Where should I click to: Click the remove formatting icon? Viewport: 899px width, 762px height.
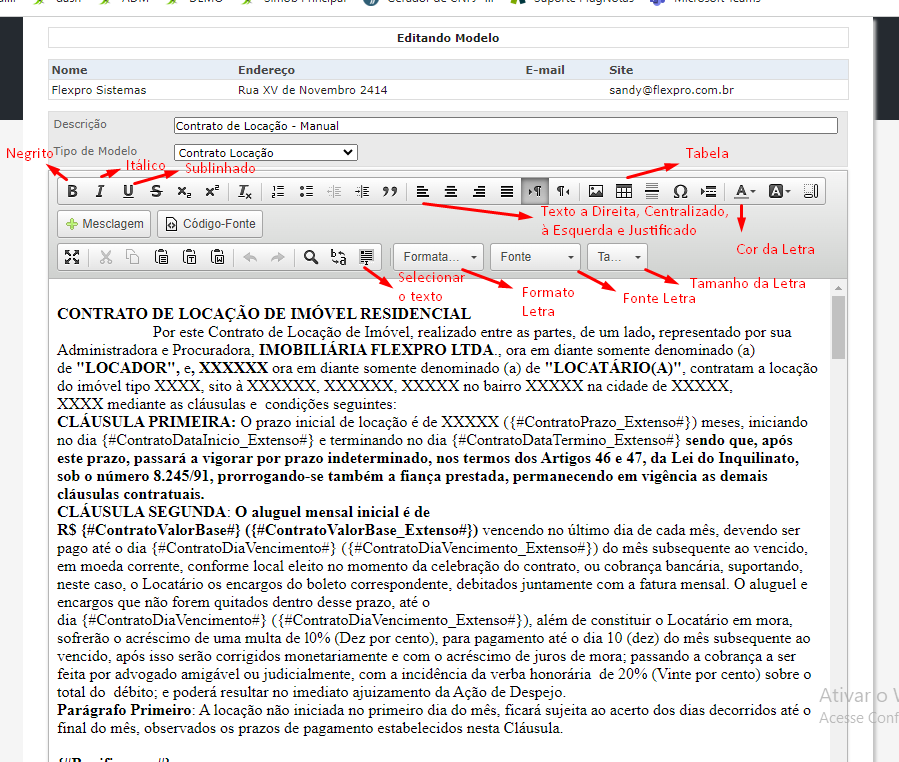(x=245, y=192)
